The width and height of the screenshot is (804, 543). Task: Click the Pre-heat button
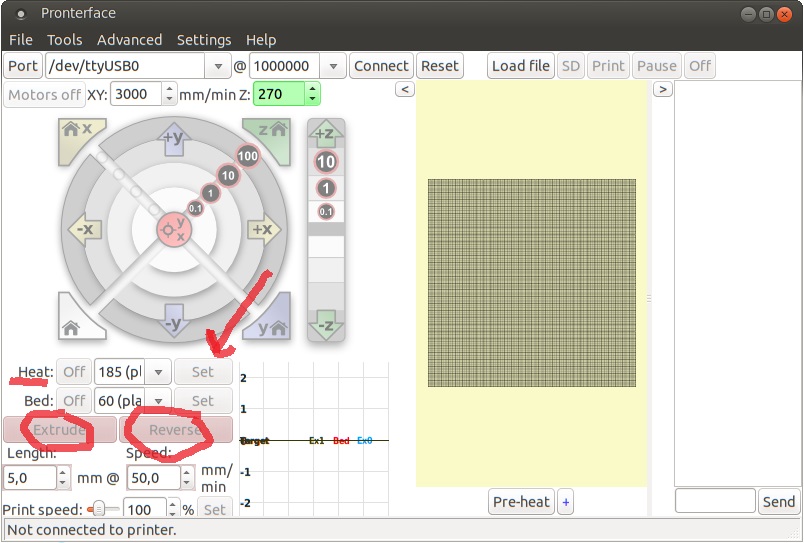pos(521,502)
